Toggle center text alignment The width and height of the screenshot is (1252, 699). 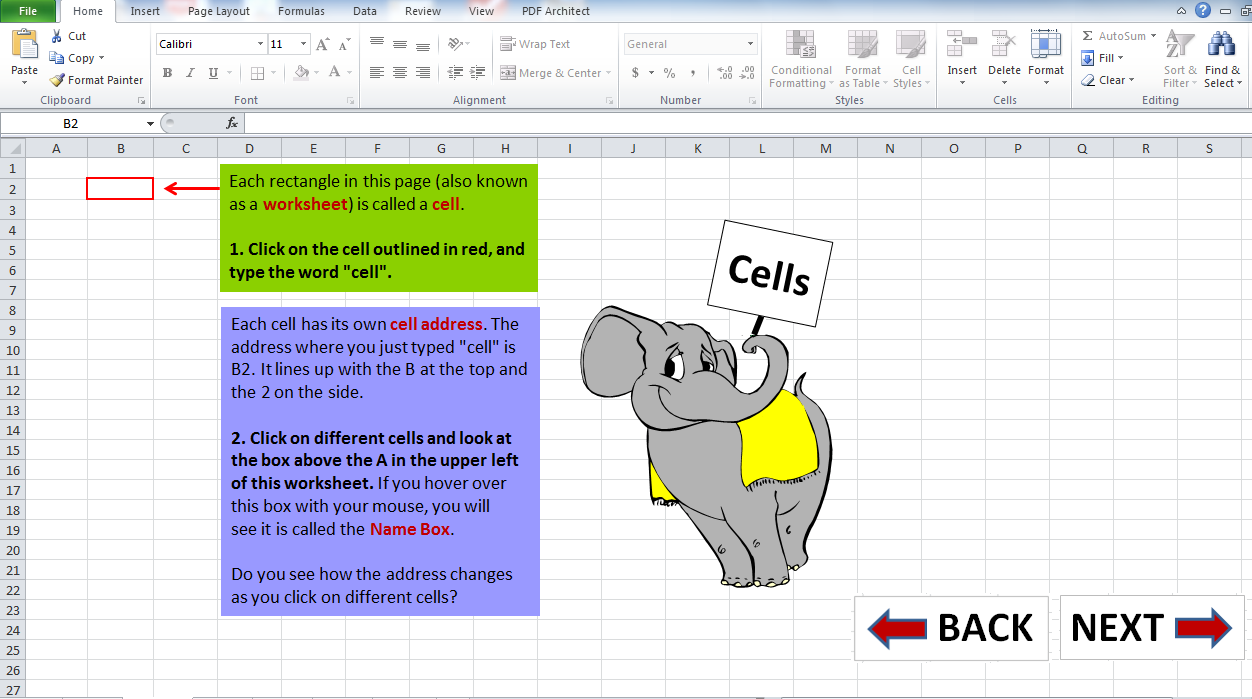[x=399, y=72]
